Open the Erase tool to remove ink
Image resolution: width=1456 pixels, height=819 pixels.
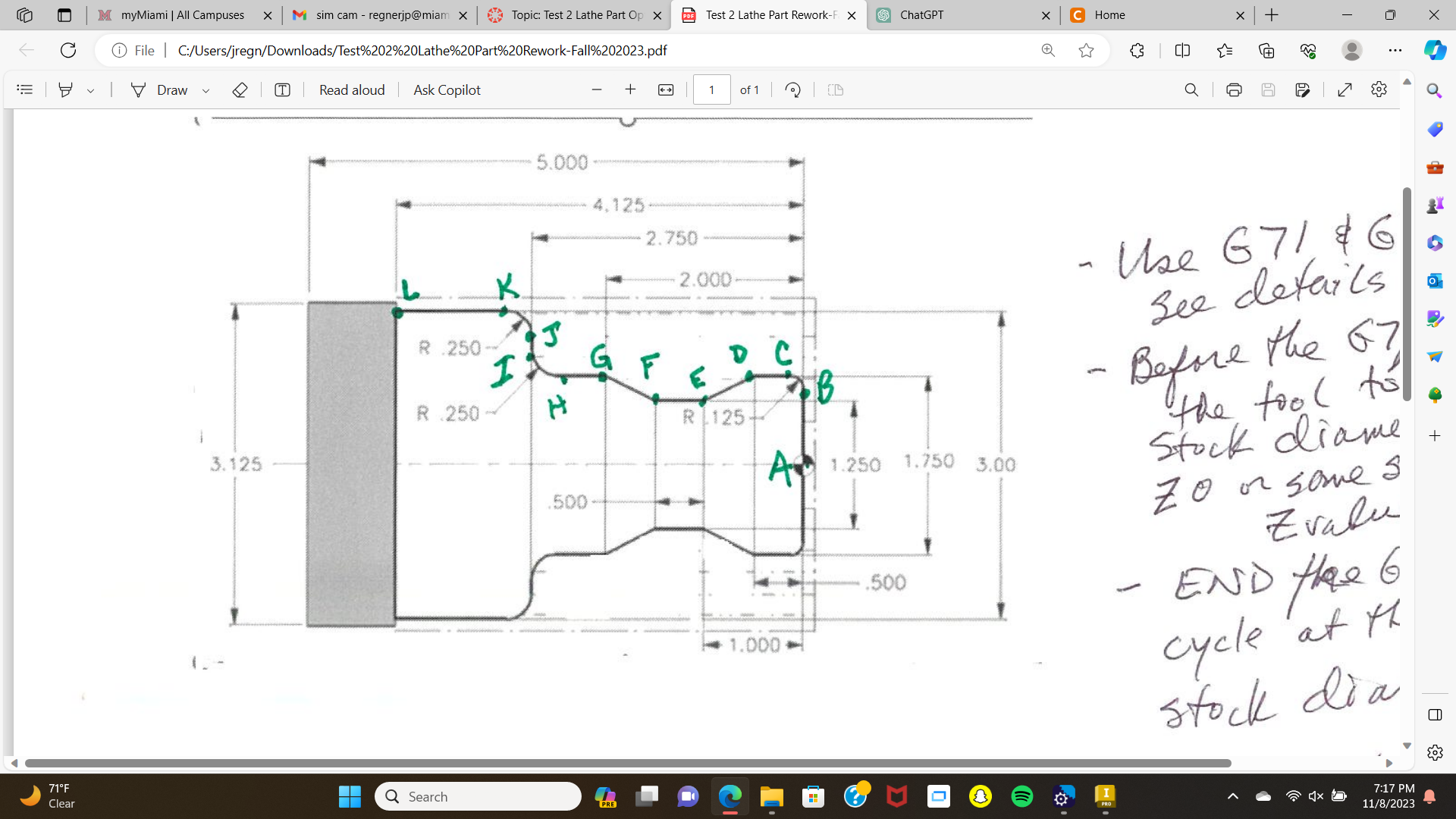pos(240,89)
